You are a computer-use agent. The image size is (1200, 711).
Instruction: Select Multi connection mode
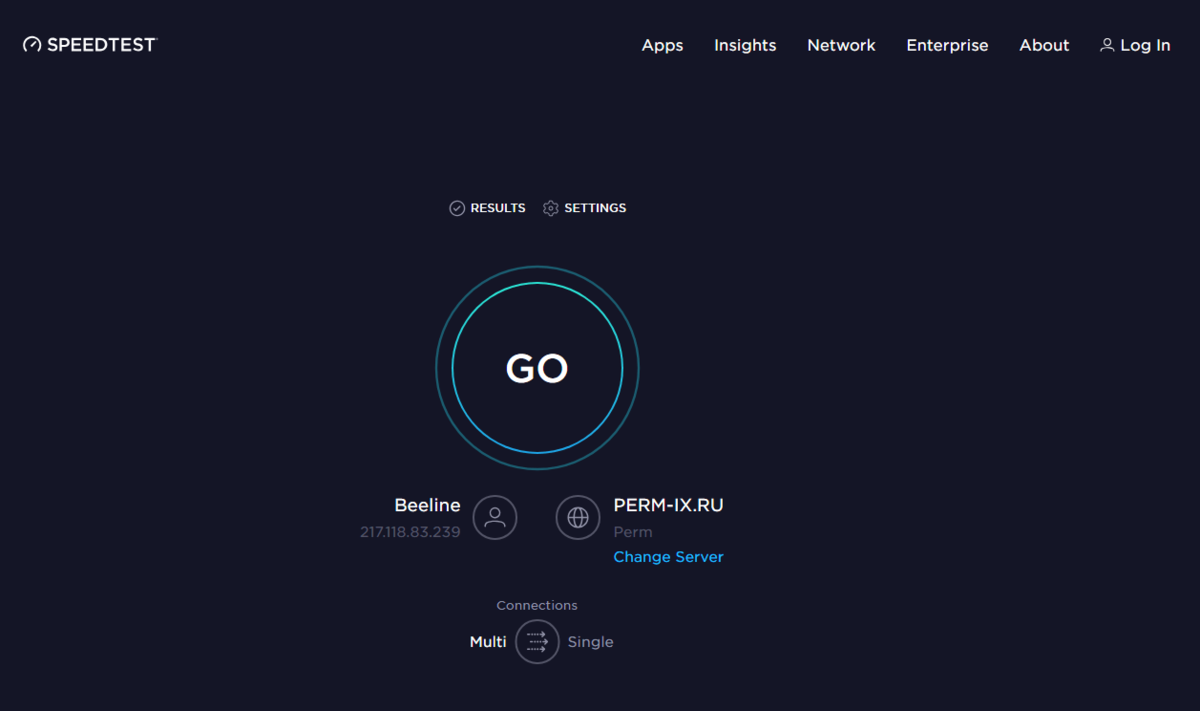pos(488,642)
